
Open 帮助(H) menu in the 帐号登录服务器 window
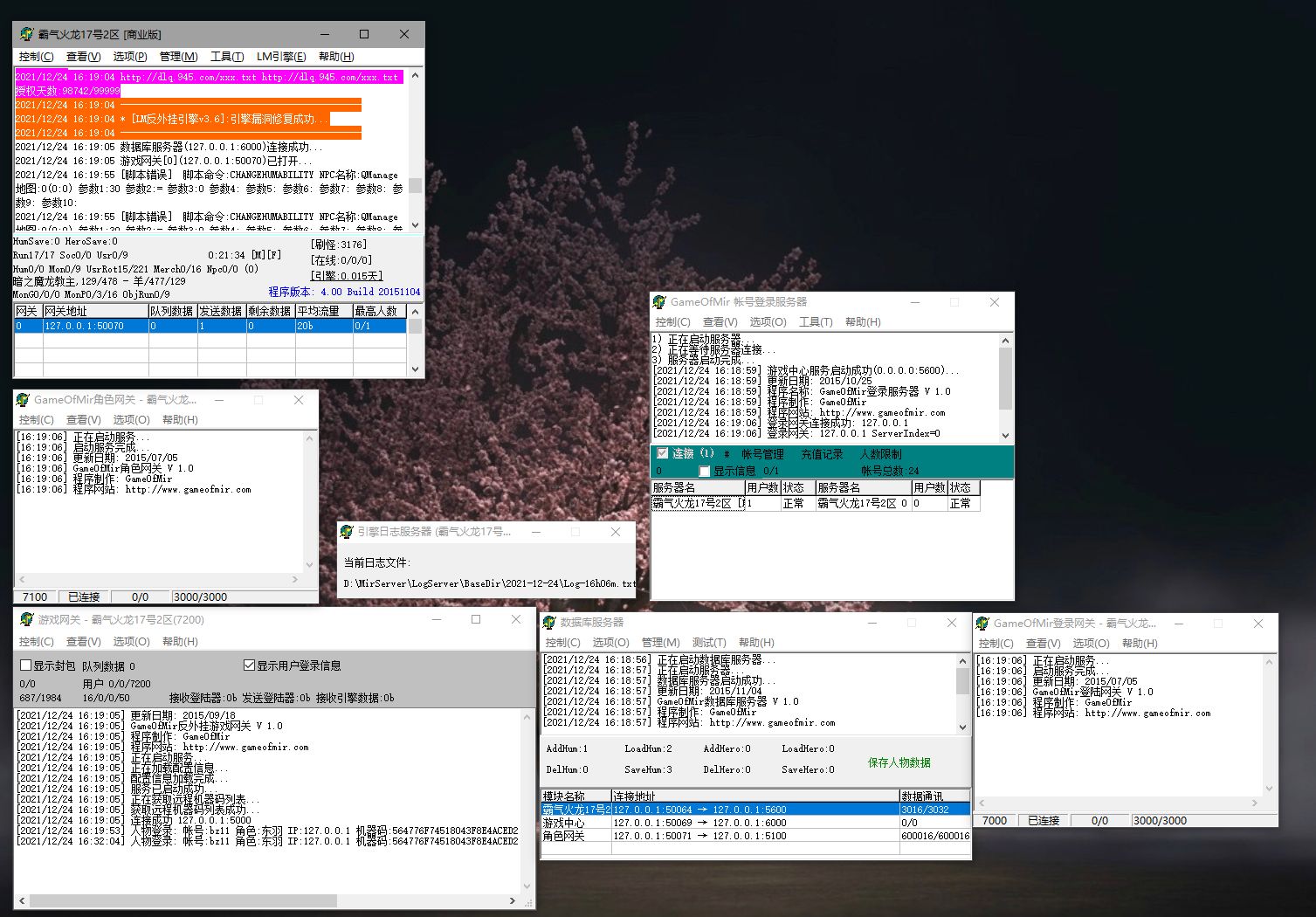(x=863, y=322)
